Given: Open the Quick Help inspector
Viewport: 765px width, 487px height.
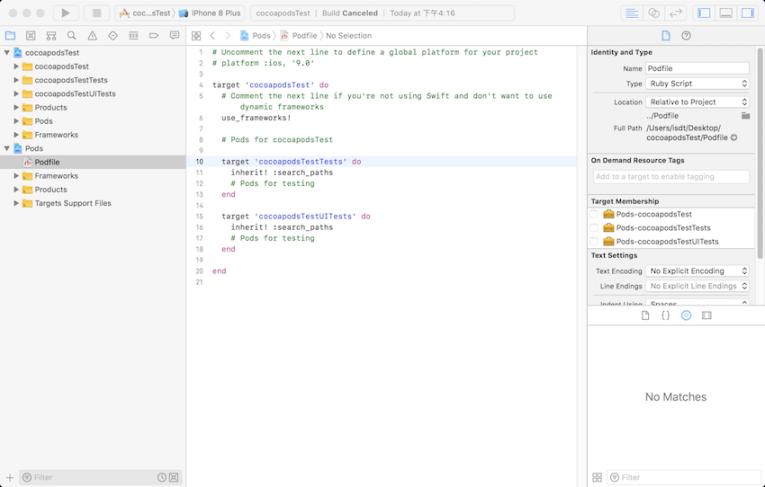Looking at the screenshot, I should [x=686, y=35].
